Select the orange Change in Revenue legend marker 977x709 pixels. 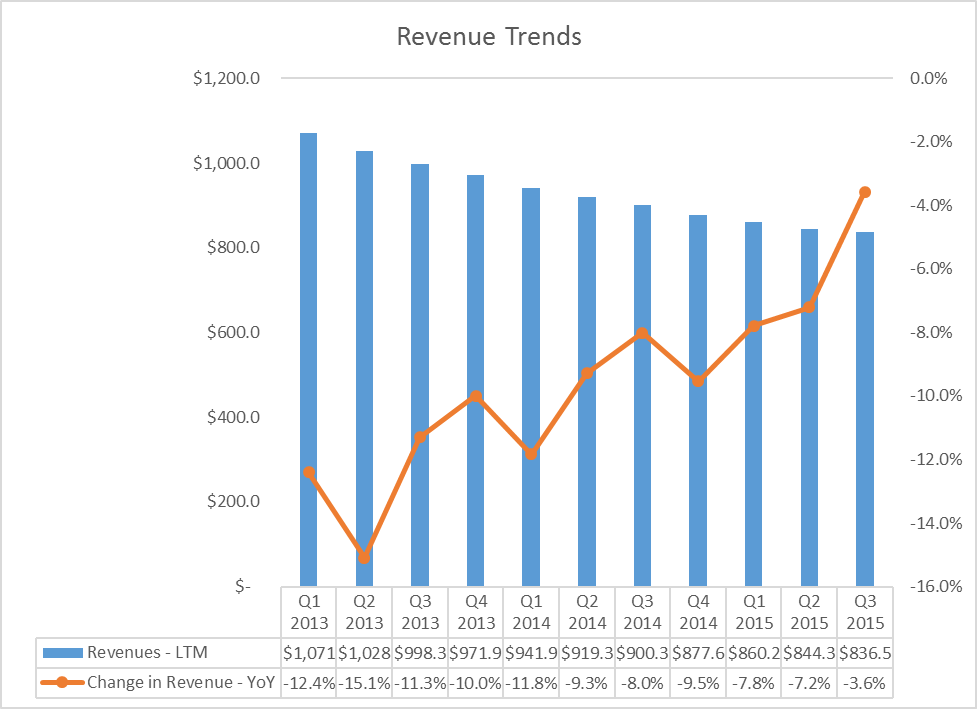point(62,682)
